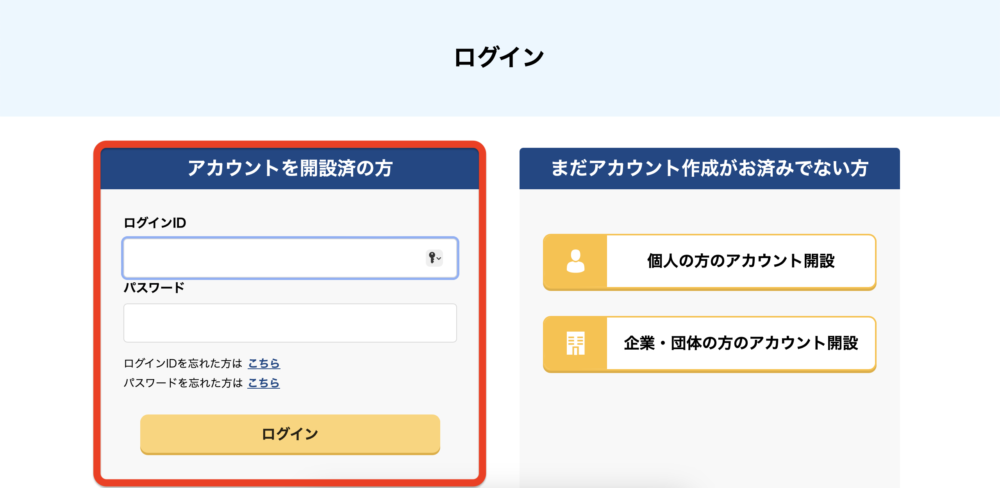Expand the password-manager chevron beside the key icon
The height and width of the screenshot is (488, 1000).
[x=439, y=258]
